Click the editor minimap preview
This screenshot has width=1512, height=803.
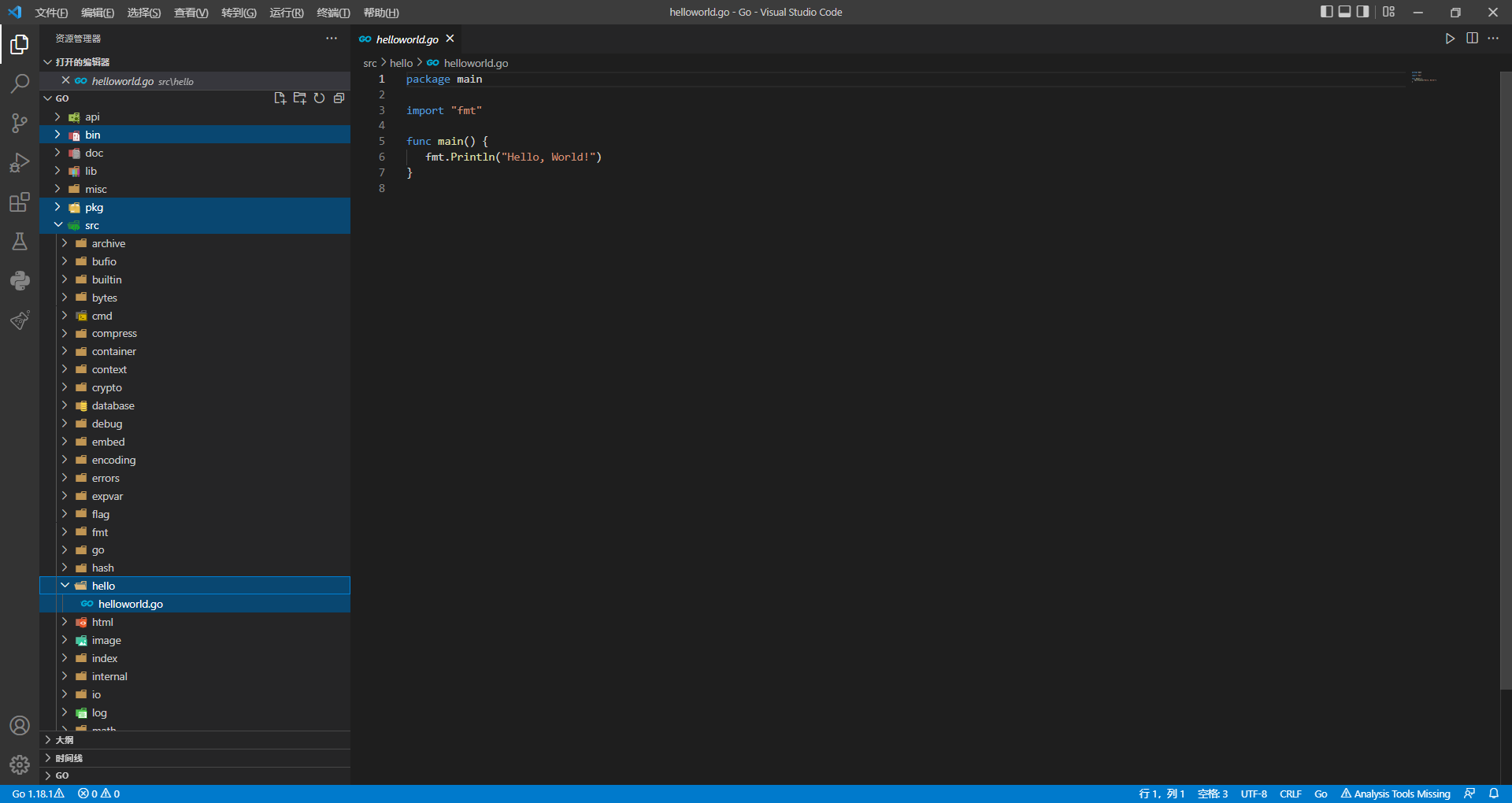tap(1424, 77)
